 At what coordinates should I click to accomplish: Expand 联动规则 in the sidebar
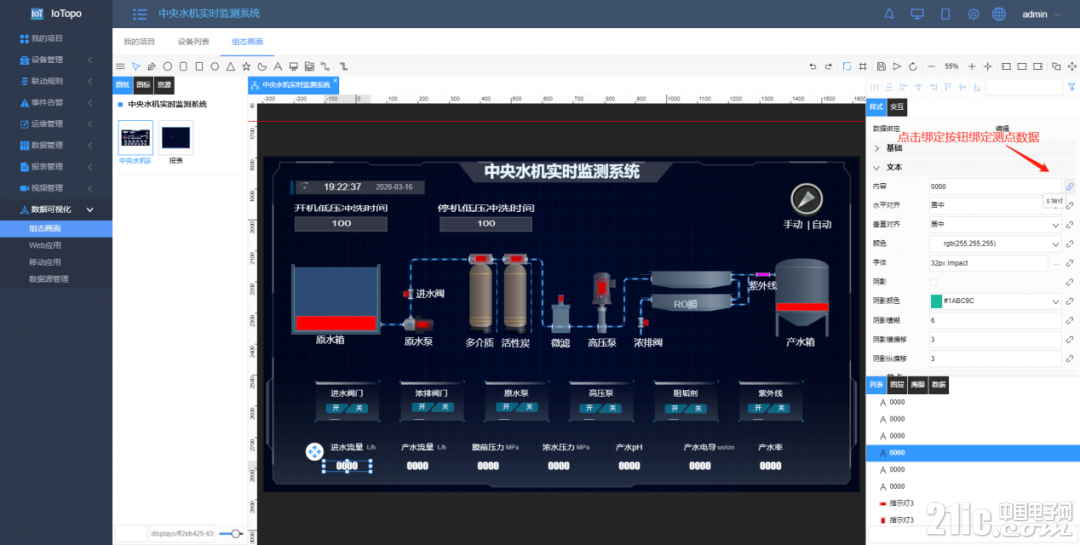pos(56,81)
